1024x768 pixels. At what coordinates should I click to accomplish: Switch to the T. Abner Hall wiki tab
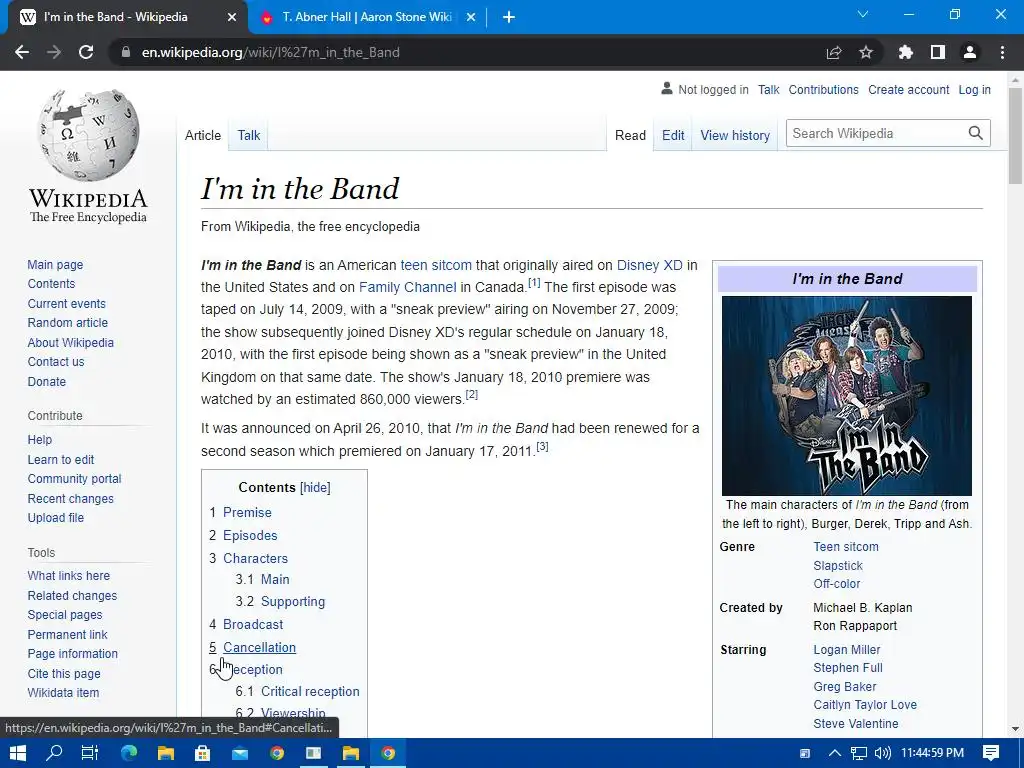367,17
